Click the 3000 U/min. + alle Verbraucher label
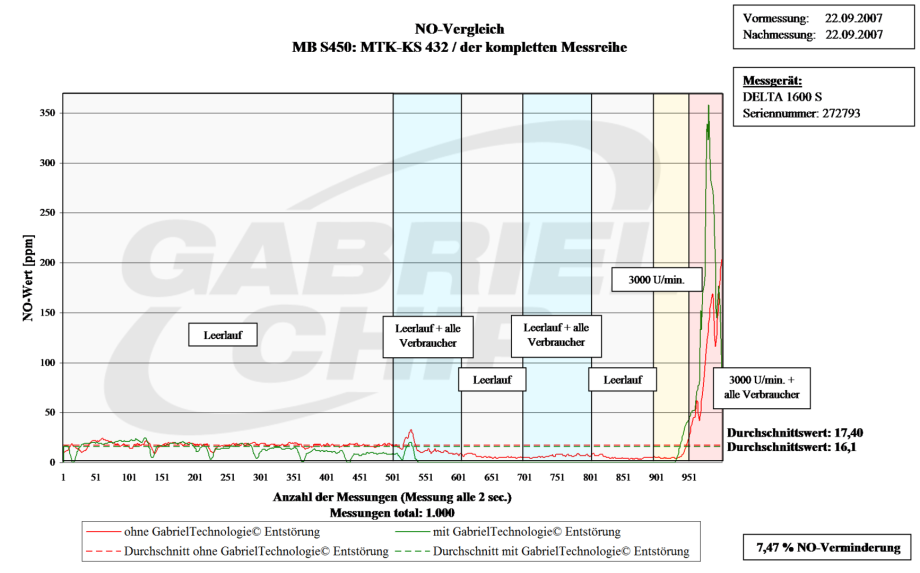The height and width of the screenshot is (573, 920). (x=761, y=387)
